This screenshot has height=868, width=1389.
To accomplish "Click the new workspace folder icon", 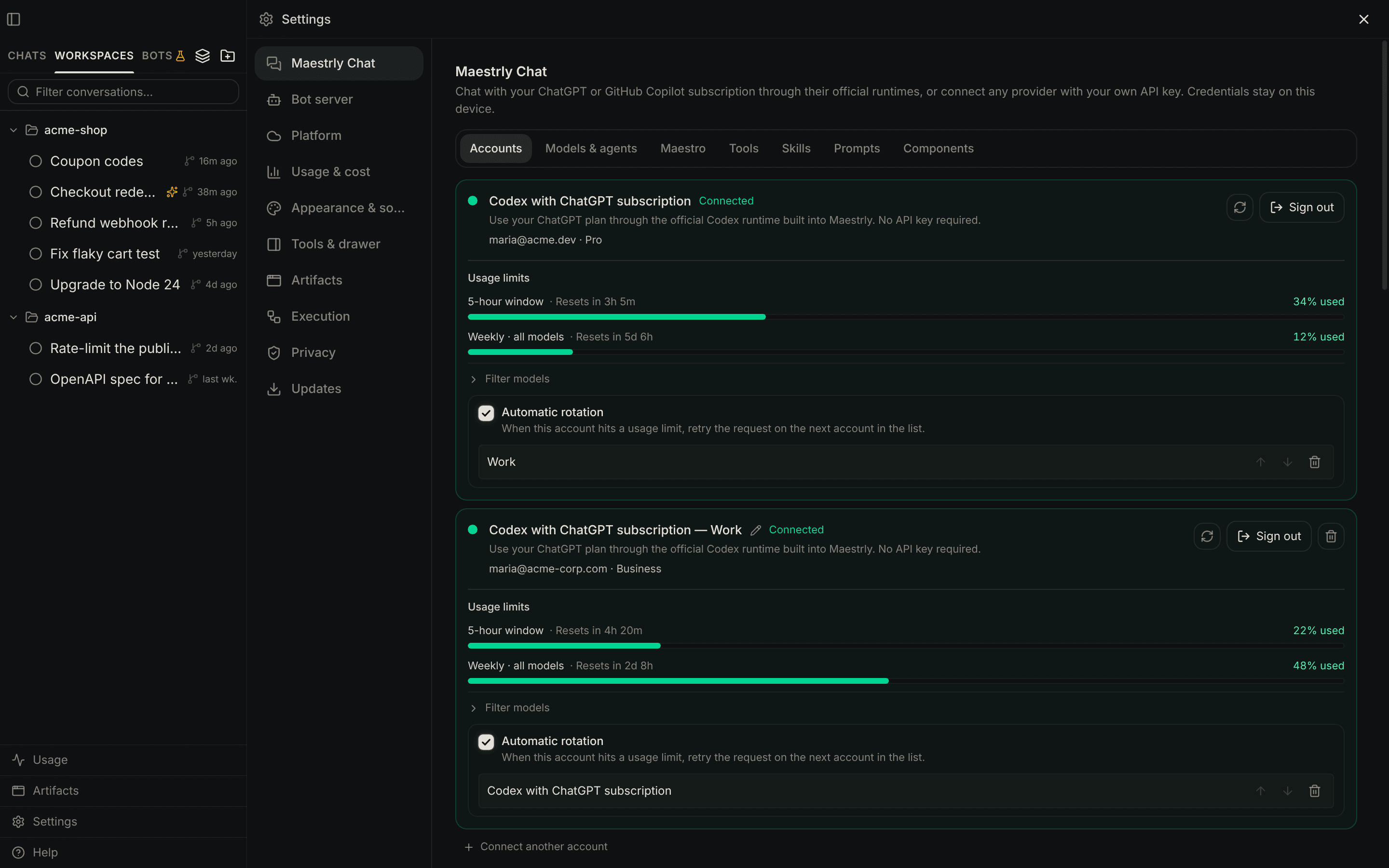I will click(228, 55).
